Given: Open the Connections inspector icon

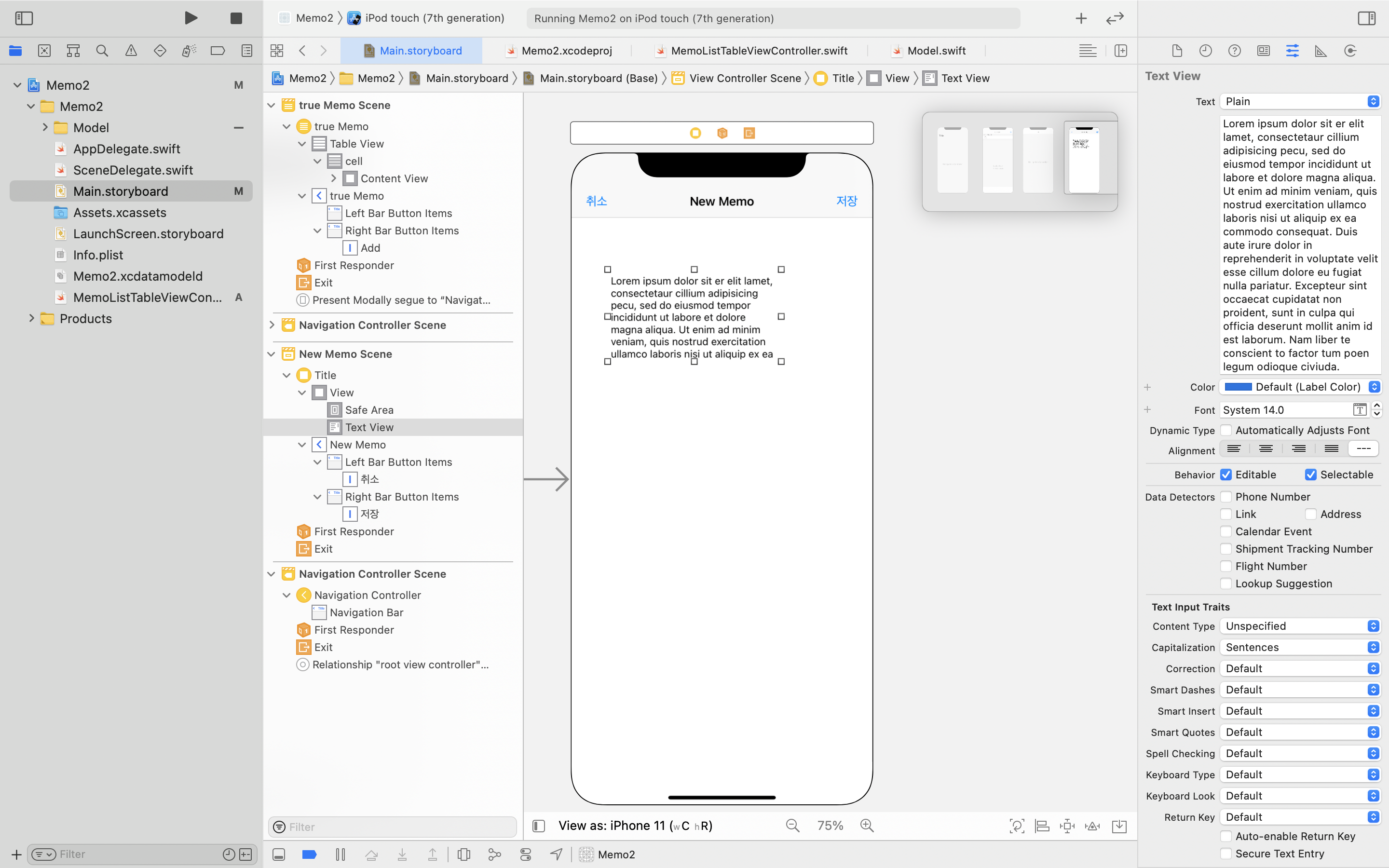Looking at the screenshot, I should pyautogui.click(x=1350, y=51).
